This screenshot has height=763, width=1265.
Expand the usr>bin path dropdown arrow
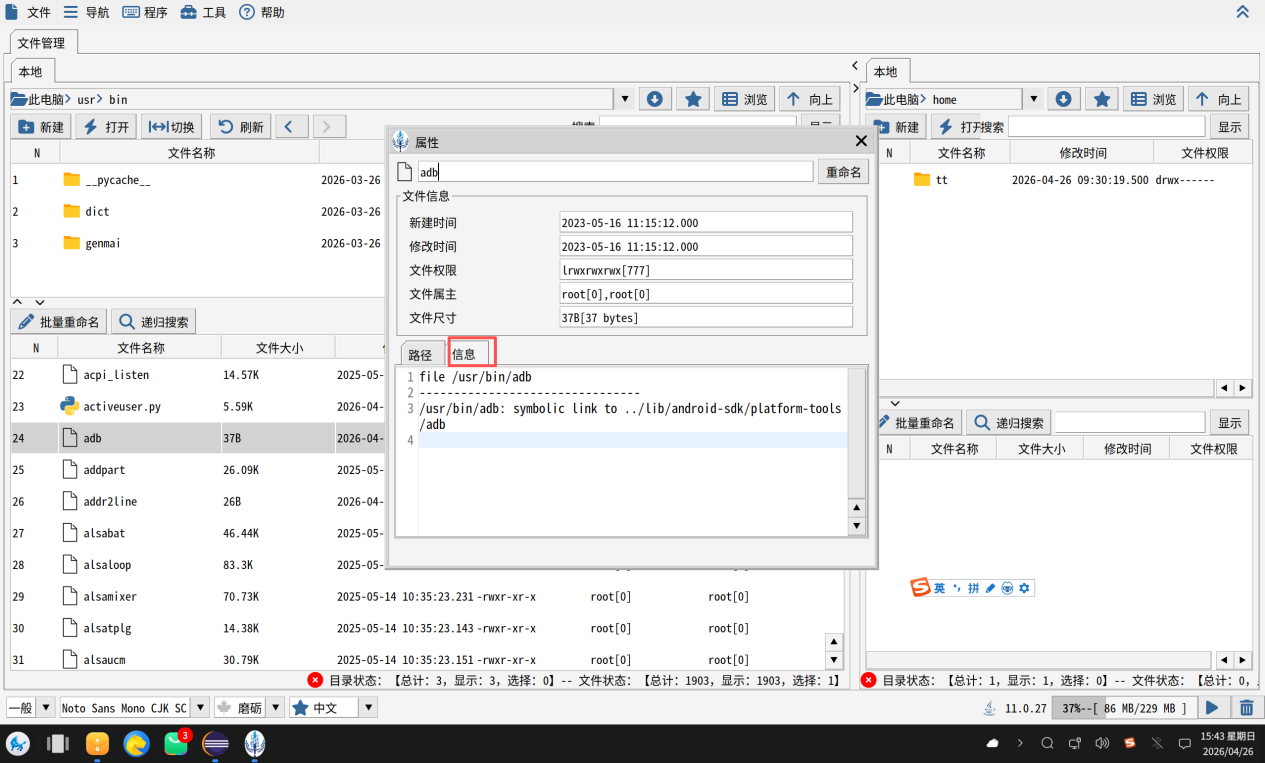625,99
